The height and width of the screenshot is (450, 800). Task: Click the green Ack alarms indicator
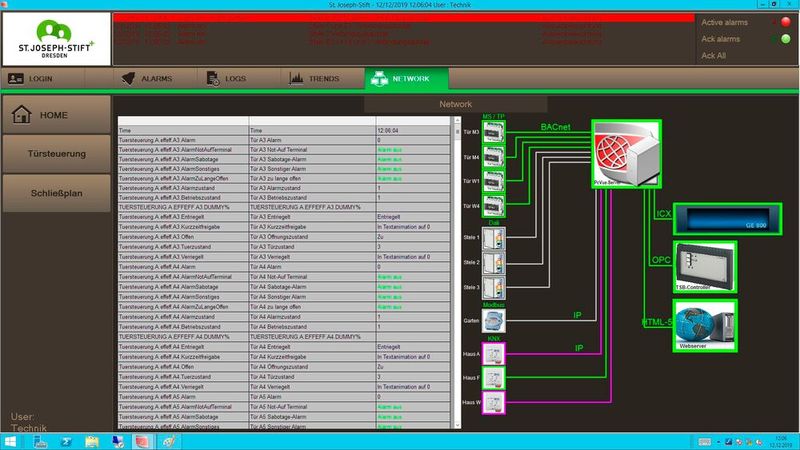(772, 39)
